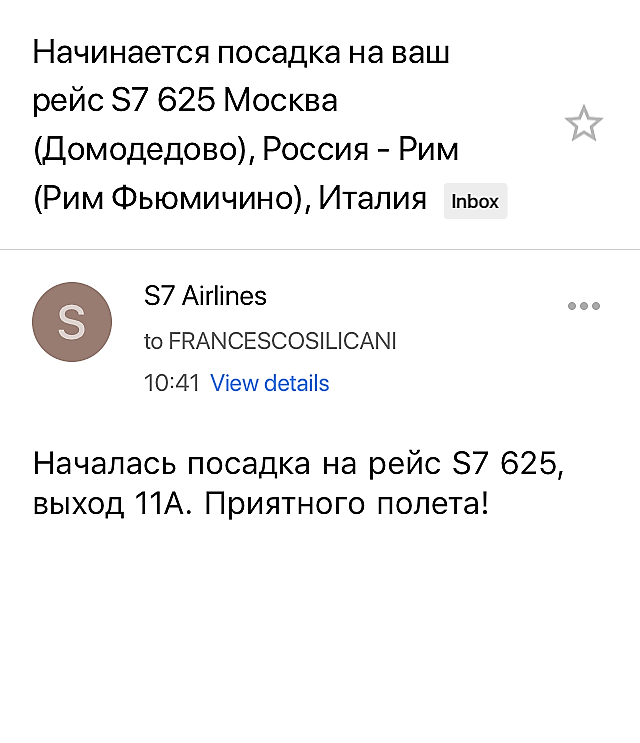Tap the 10:41 message timestamp
Image resolution: width=640 pixels, height=743 pixels.
click(171, 383)
